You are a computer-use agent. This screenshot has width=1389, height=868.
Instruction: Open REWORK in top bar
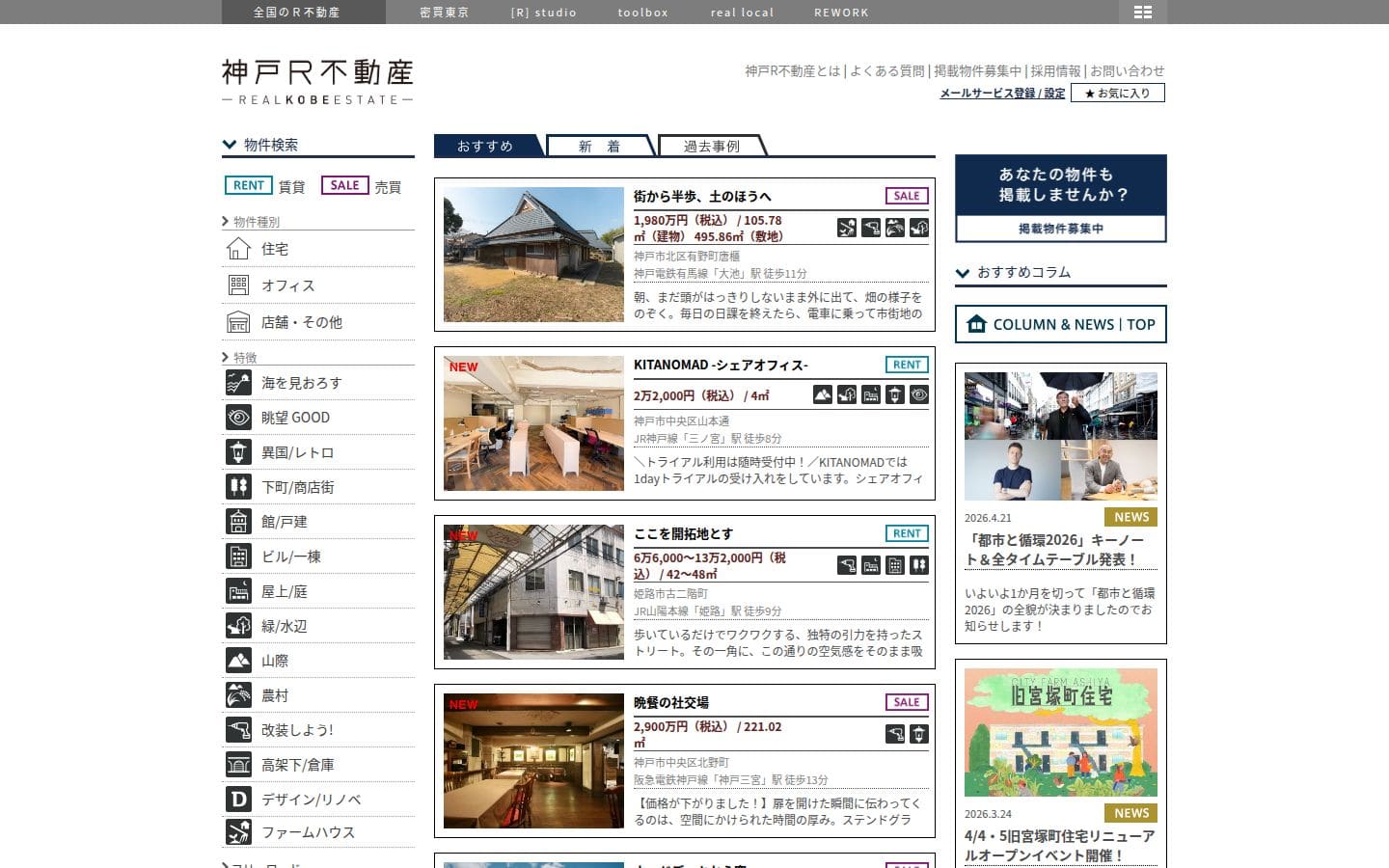click(x=841, y=13)
